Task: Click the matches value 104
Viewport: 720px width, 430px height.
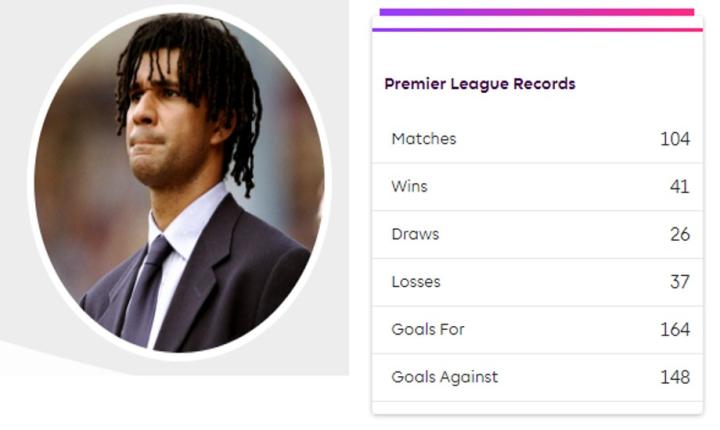Action: [x=675, y=139]
